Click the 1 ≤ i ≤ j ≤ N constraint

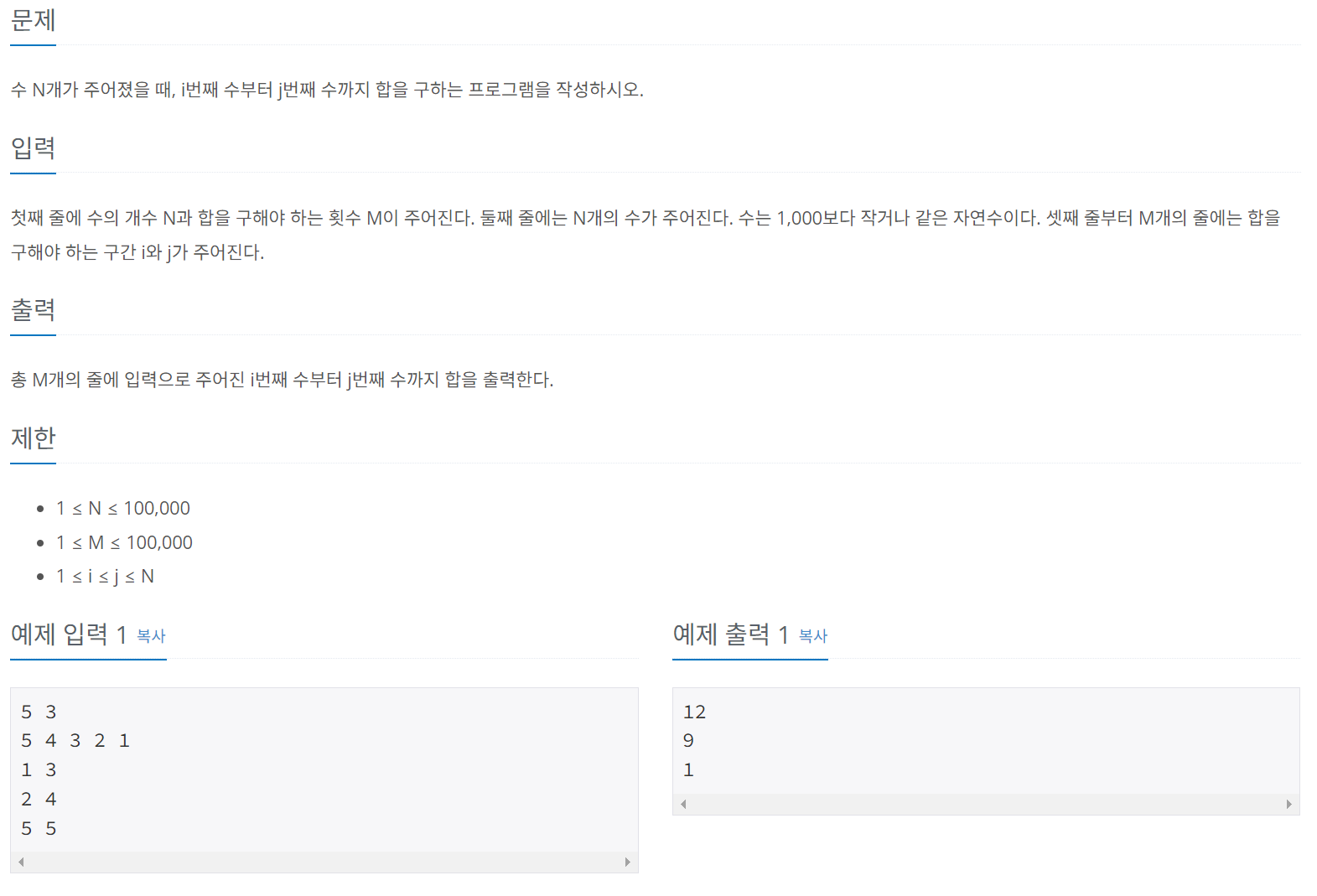[x=105, y=577]
